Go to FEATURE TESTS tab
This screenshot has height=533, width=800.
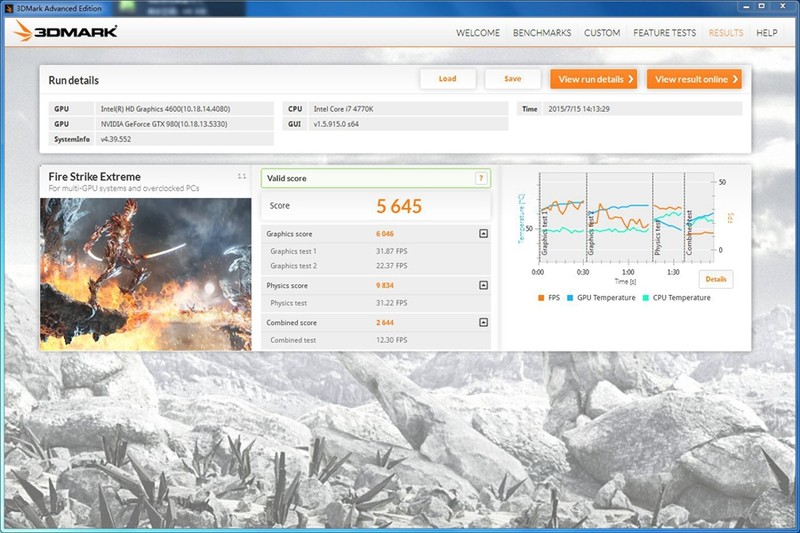tap(664, 33)
